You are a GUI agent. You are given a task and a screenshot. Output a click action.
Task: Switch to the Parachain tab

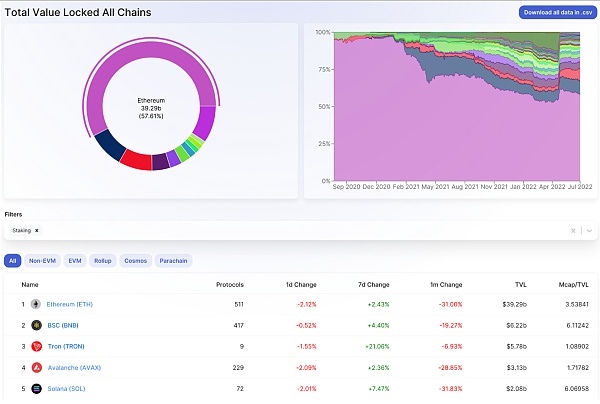173,261
